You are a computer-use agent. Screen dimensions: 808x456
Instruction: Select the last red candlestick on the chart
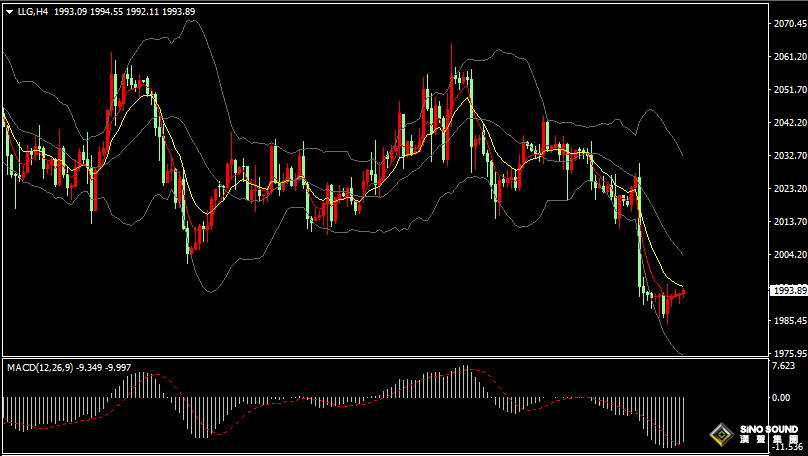[684, 291]
